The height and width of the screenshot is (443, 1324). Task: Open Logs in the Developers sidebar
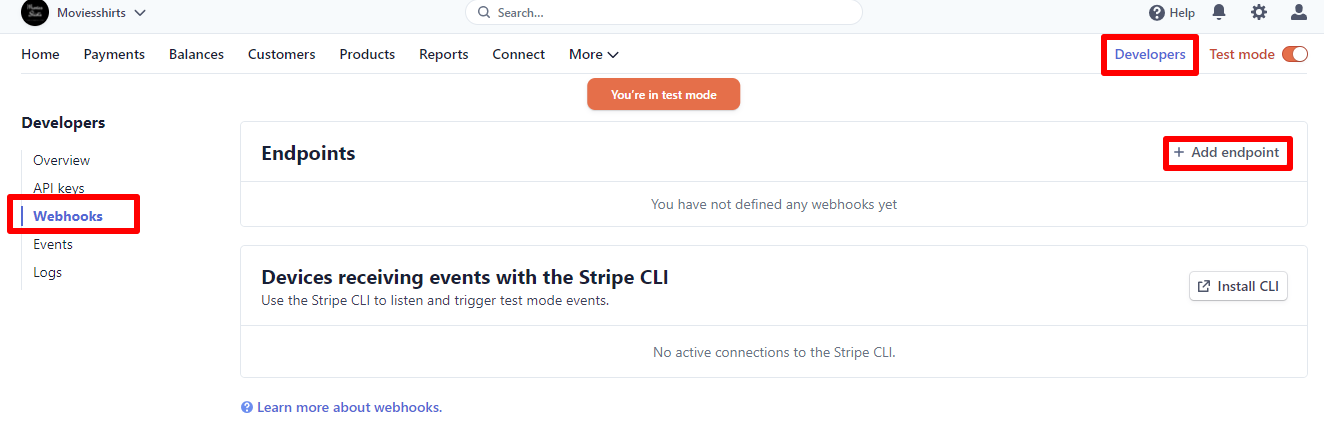47,272
